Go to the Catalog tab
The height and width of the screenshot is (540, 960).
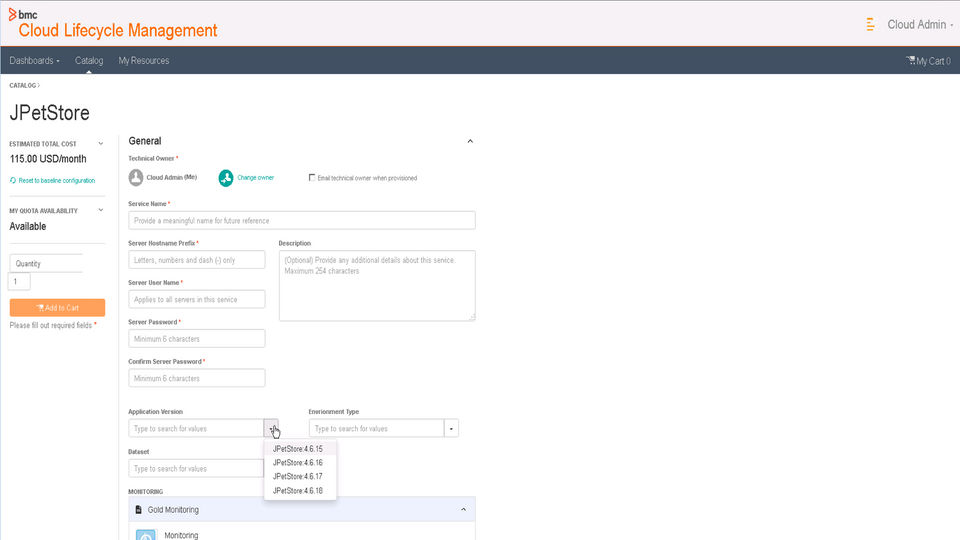89,61
